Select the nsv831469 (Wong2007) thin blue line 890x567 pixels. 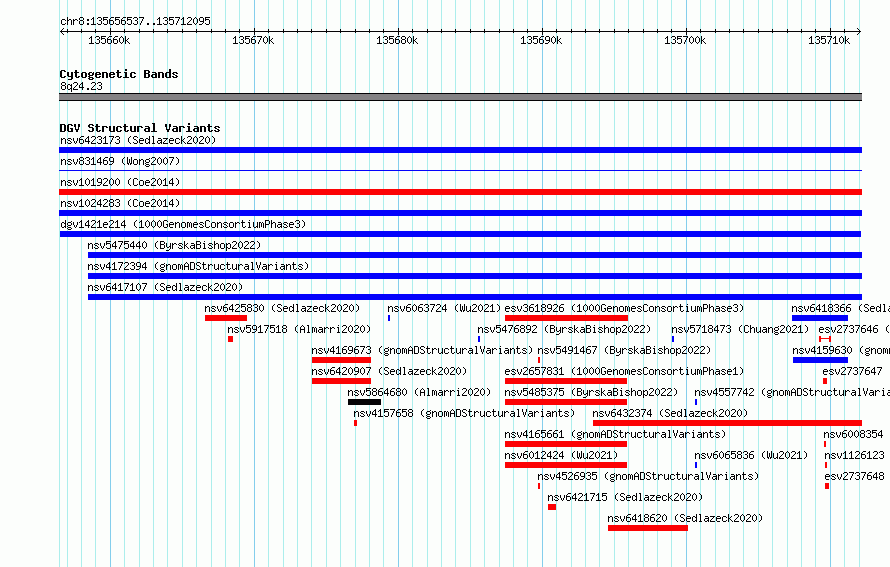460,170
